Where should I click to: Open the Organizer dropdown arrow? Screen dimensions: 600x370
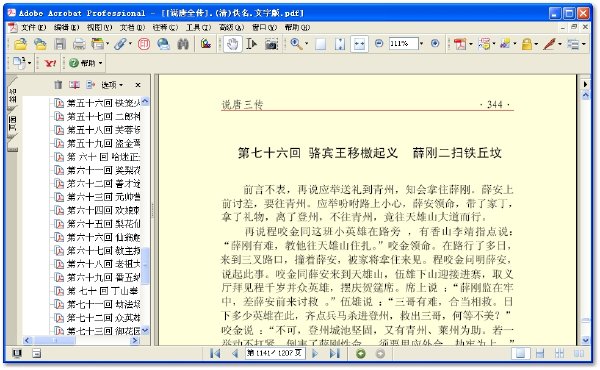(x=108, y=44)
